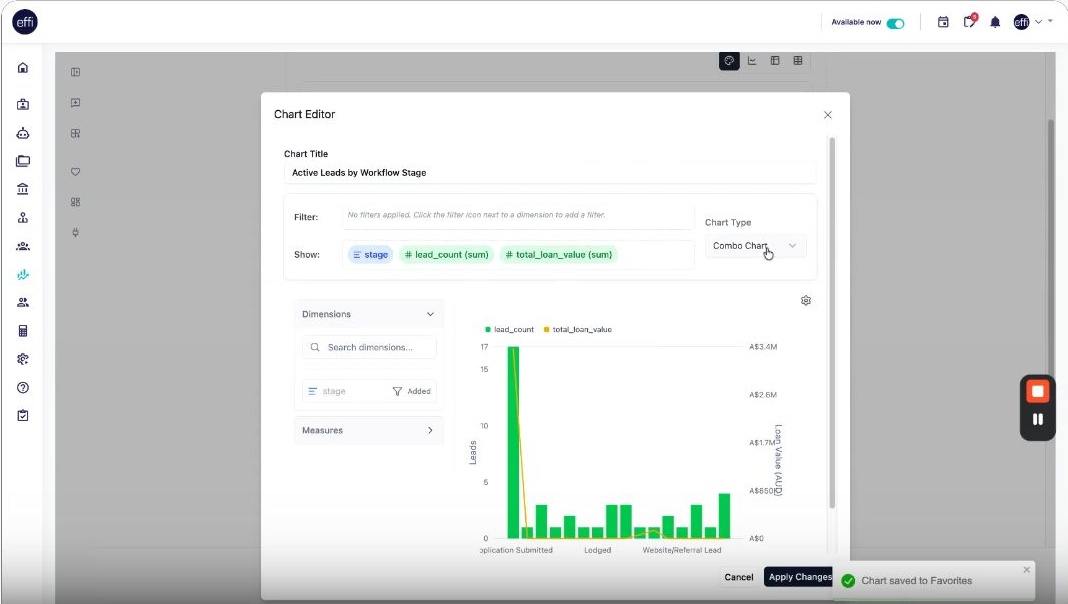
Task: Open the robot assistant sidebar icon
Action: pos(22,133)
